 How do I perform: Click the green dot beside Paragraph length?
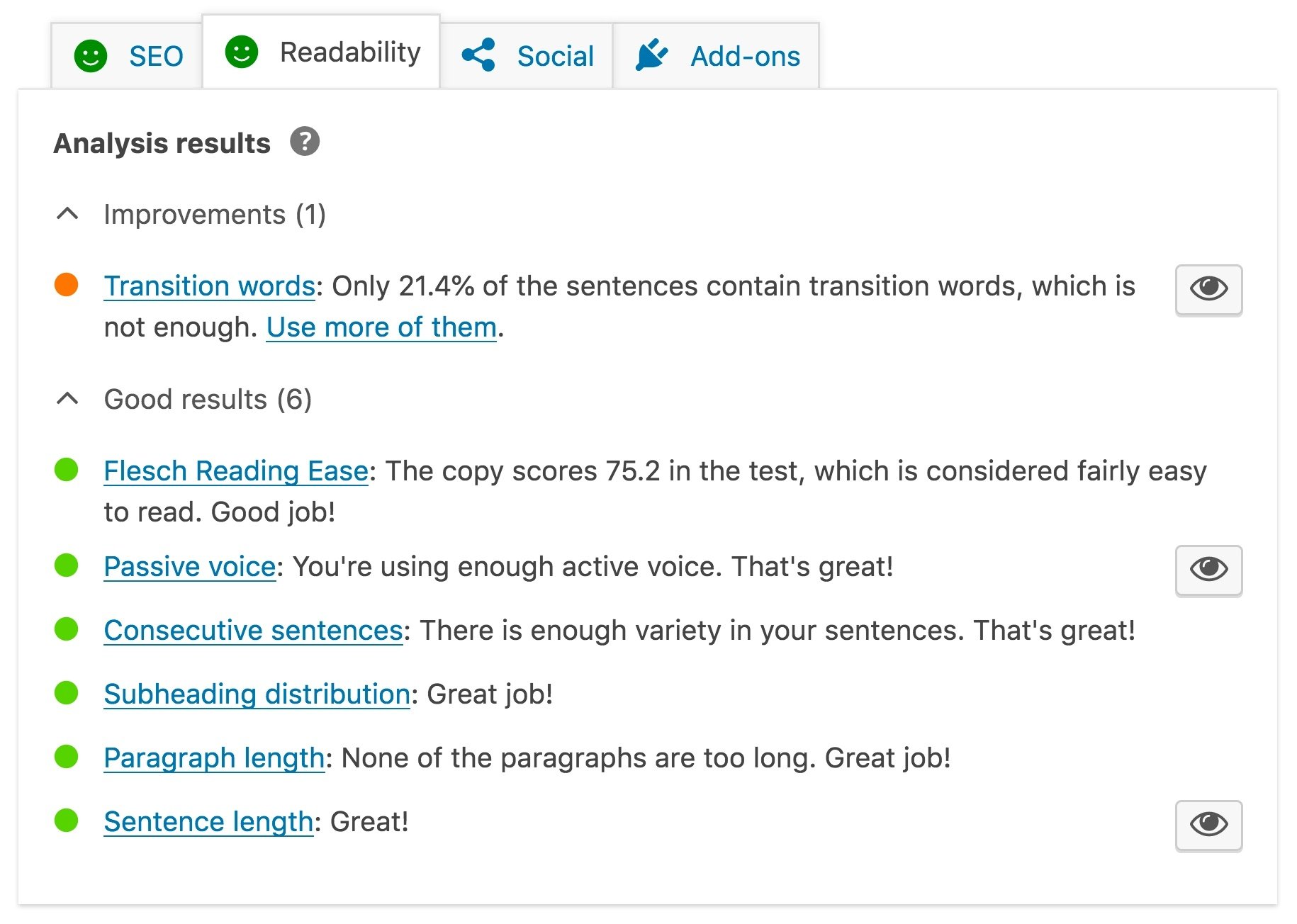(x=66, y=757)
